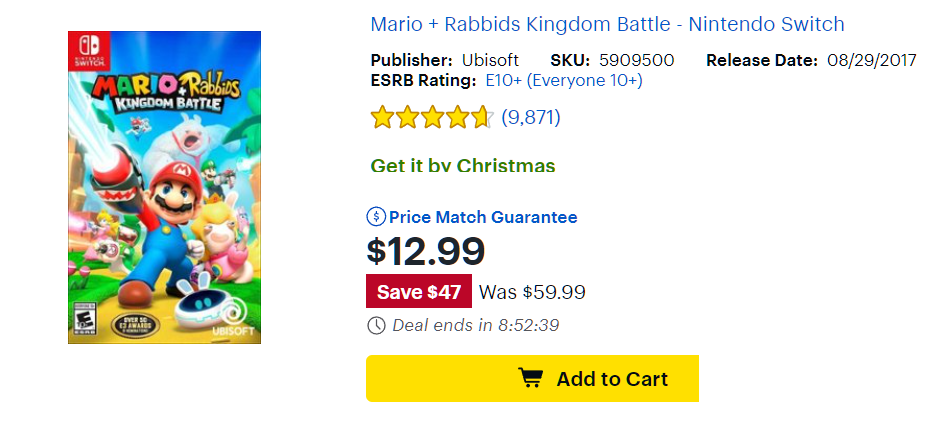Click the first gold rating star
929x426 pixels.
point(382,117)
